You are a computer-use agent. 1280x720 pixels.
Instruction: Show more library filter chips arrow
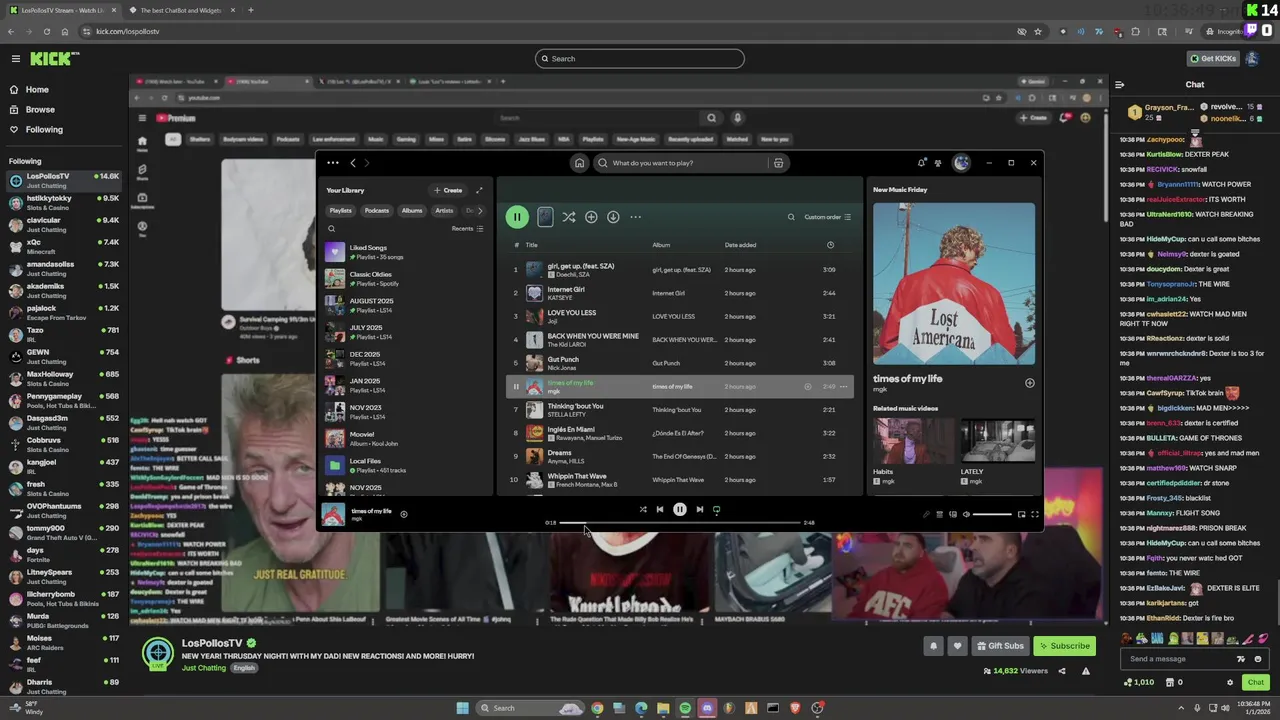point(480,210)
